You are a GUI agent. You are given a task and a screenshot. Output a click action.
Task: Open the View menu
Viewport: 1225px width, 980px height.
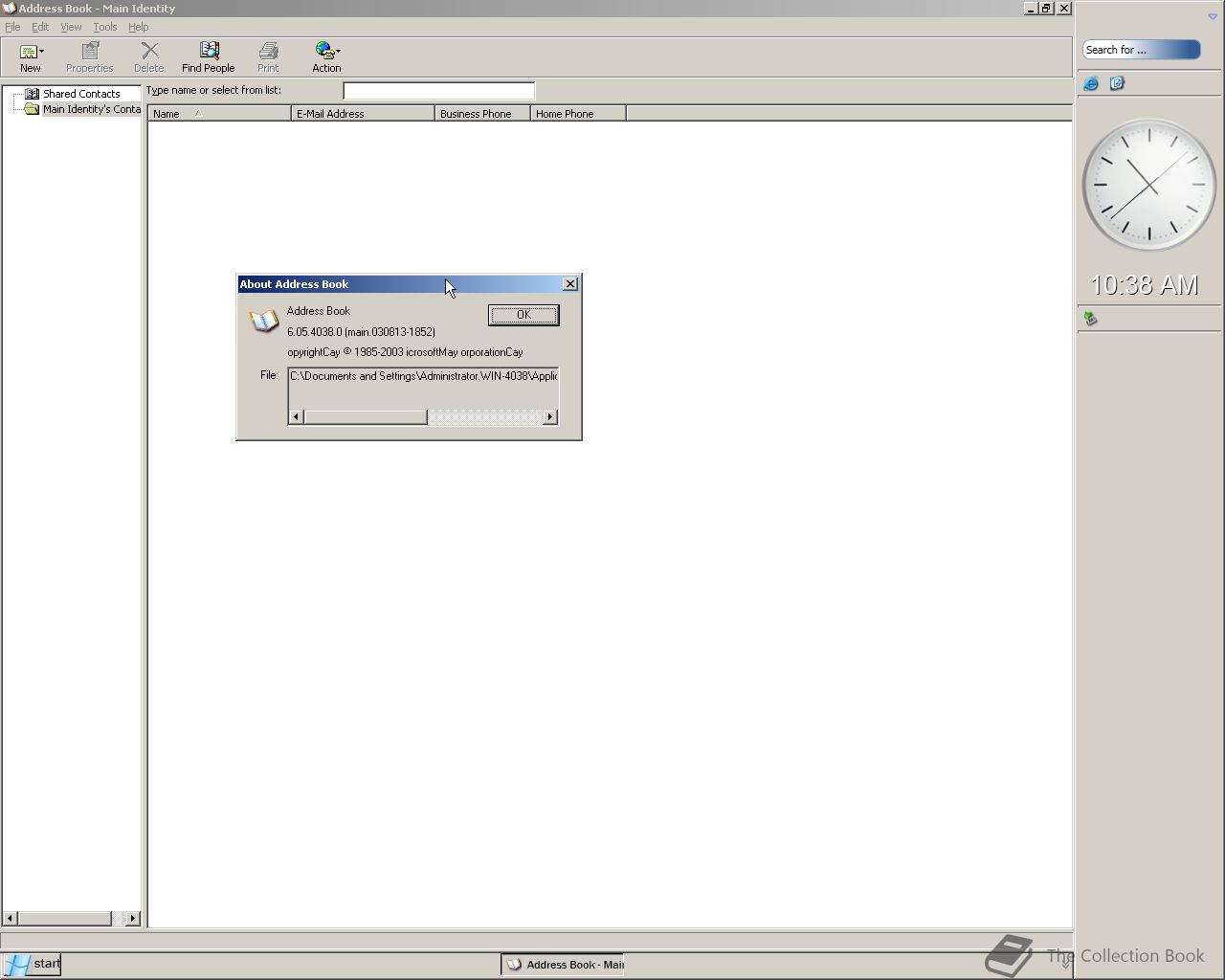[x=71, y=27]
